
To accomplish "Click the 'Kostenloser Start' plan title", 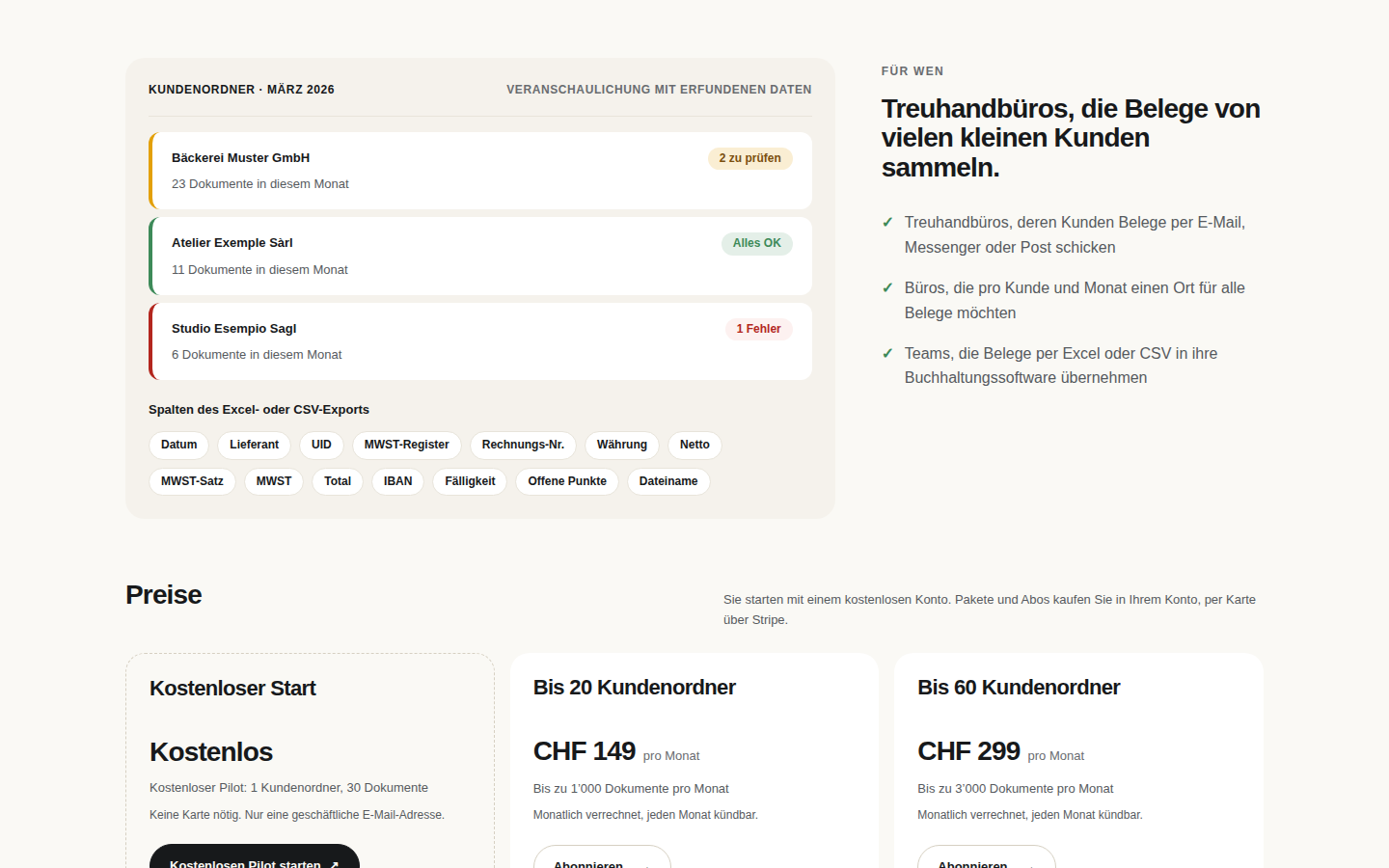I will point(232,689).
